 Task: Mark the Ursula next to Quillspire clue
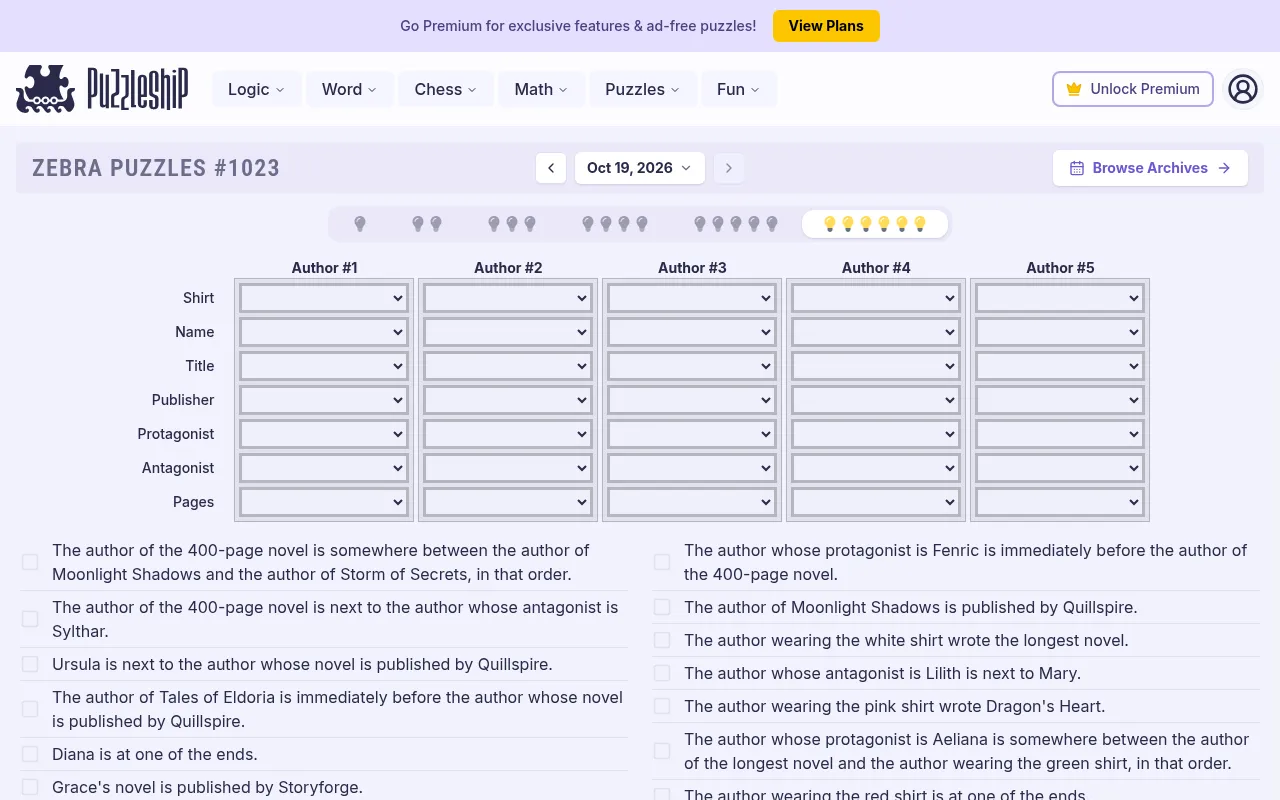(x=30, y=664)
